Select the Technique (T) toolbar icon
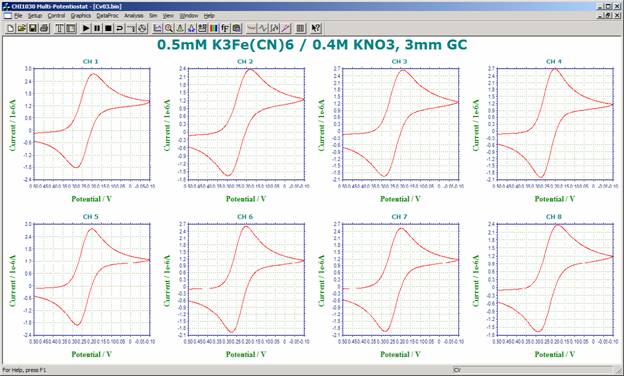This screenshot has height=376, width=624. tap(59, 28)
